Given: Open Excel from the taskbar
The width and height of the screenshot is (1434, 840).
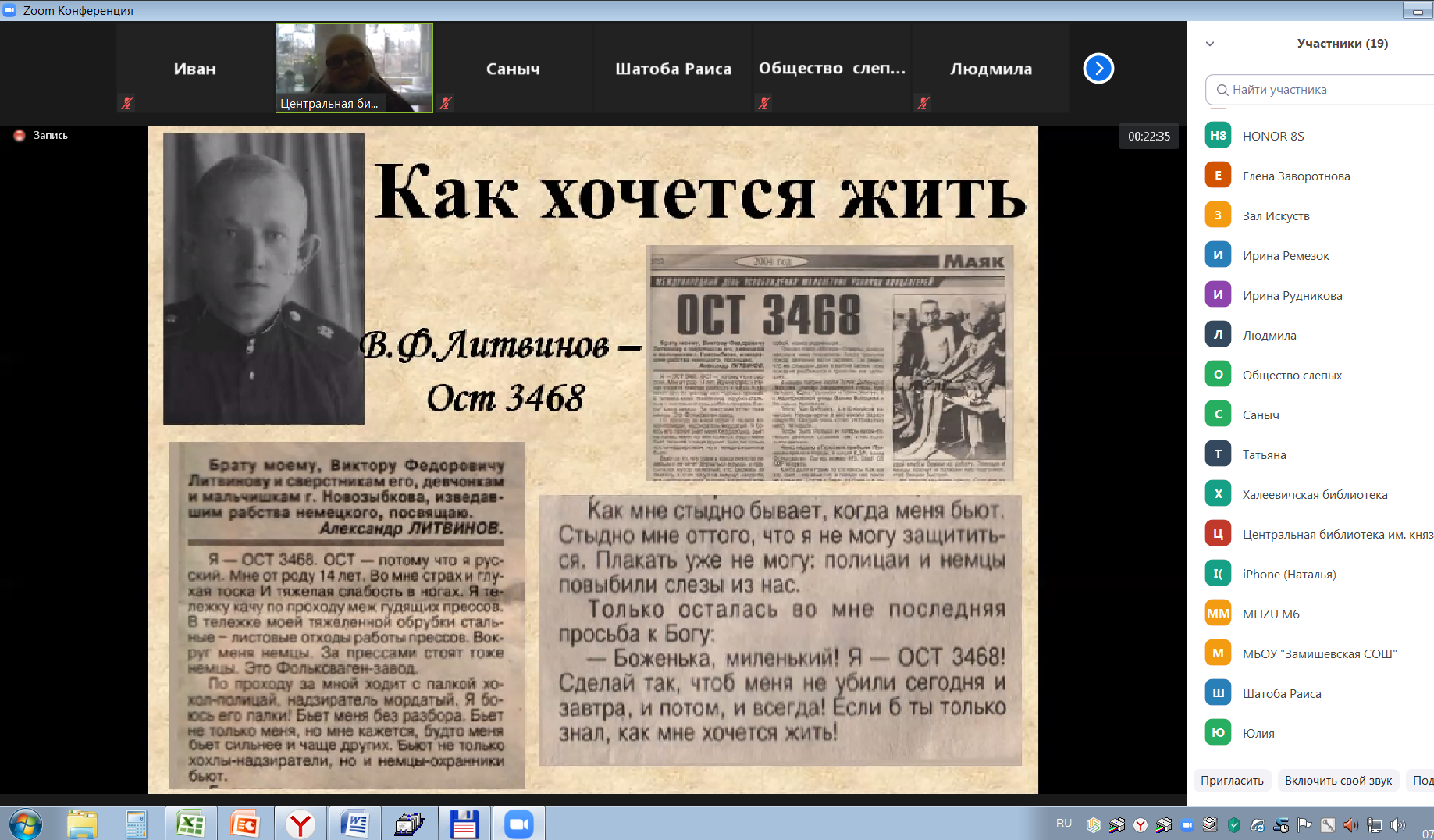Looking at the screenshot, I should 190,824.
